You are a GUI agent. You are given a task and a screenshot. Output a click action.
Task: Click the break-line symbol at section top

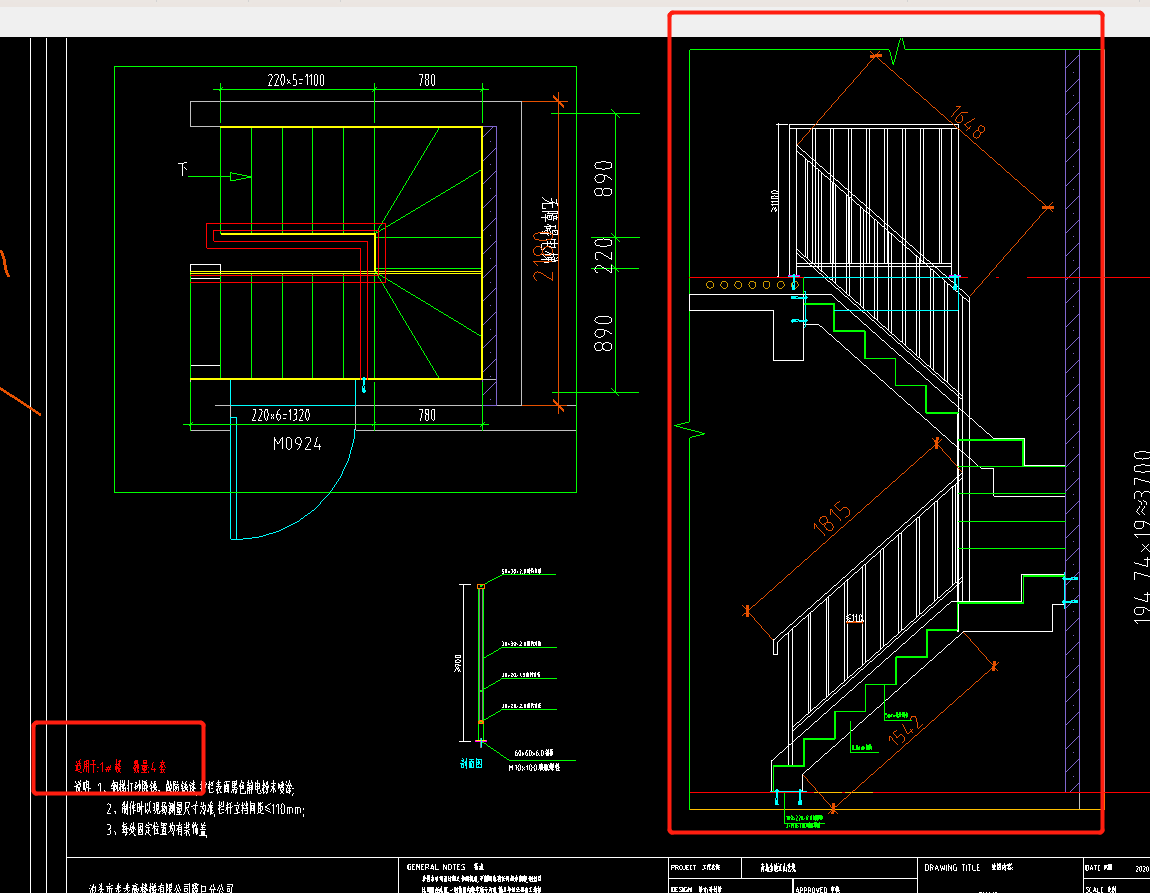point(898,51)
